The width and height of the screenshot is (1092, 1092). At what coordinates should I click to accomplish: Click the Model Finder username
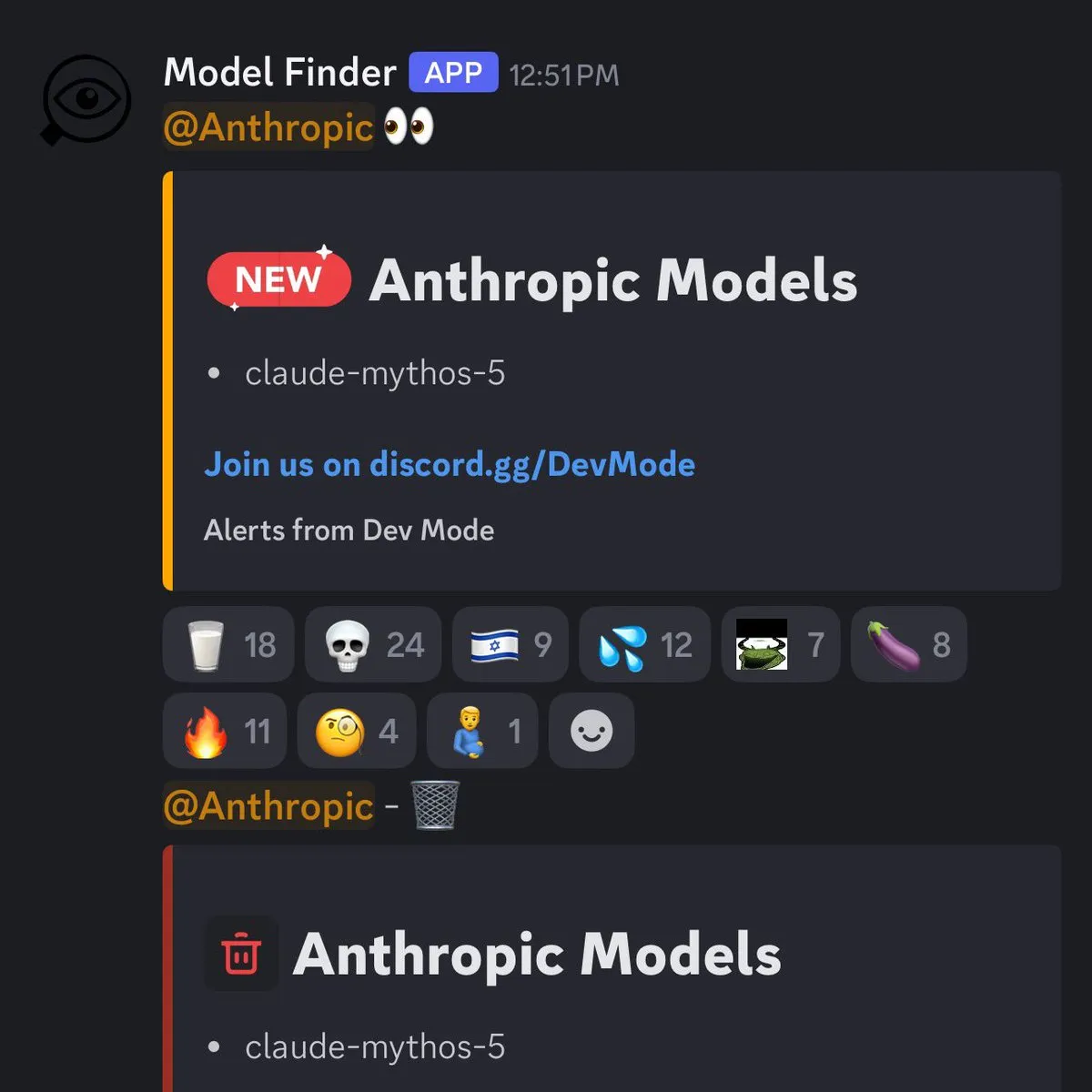pos(280,73)
